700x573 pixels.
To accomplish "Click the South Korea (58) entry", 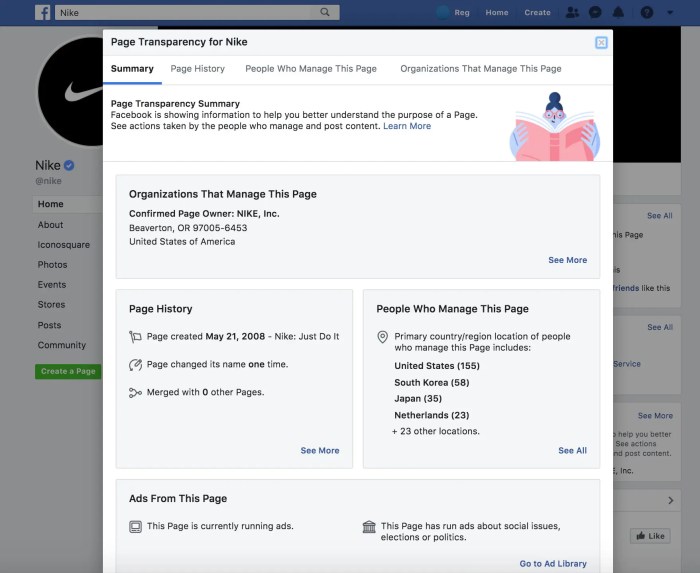I will (x=431, y=382).
